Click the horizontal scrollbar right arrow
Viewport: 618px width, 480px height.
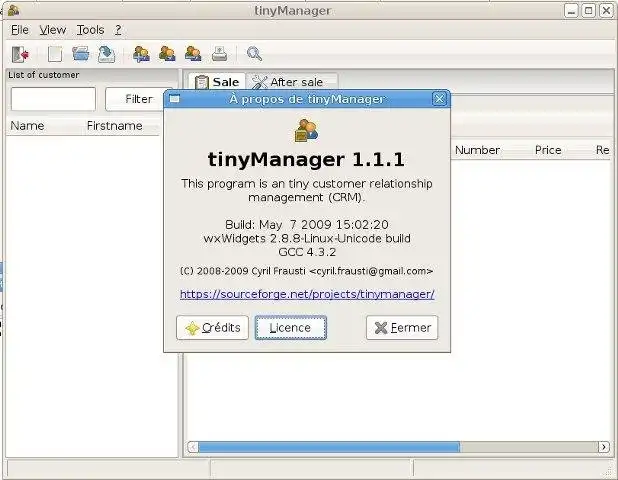(x=603, y=447)
